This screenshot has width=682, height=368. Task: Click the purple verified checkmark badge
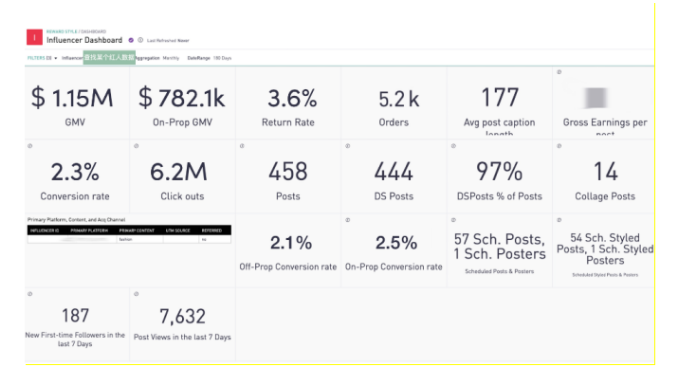(131, 40)
